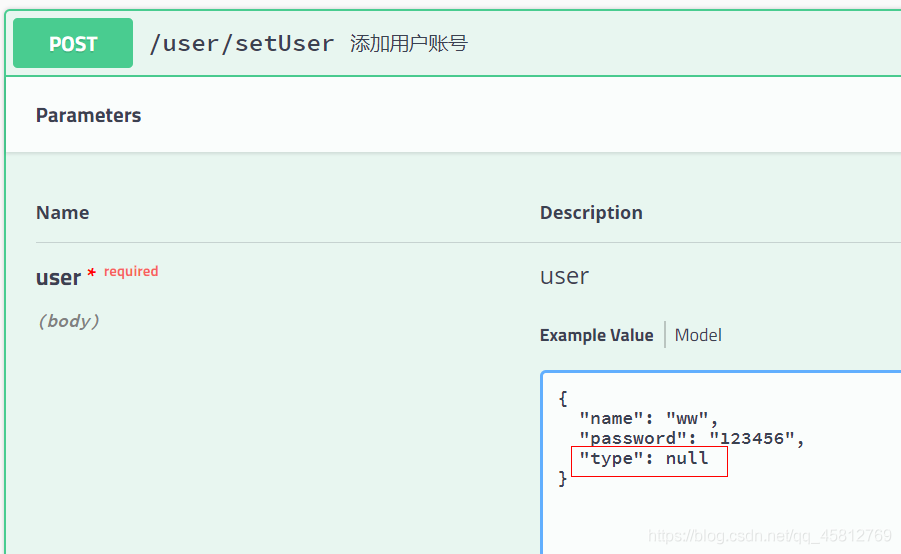Click the blog.csdn.net watermark URL
This screenshot has width=901, height=554.
[x=769, y=536]
